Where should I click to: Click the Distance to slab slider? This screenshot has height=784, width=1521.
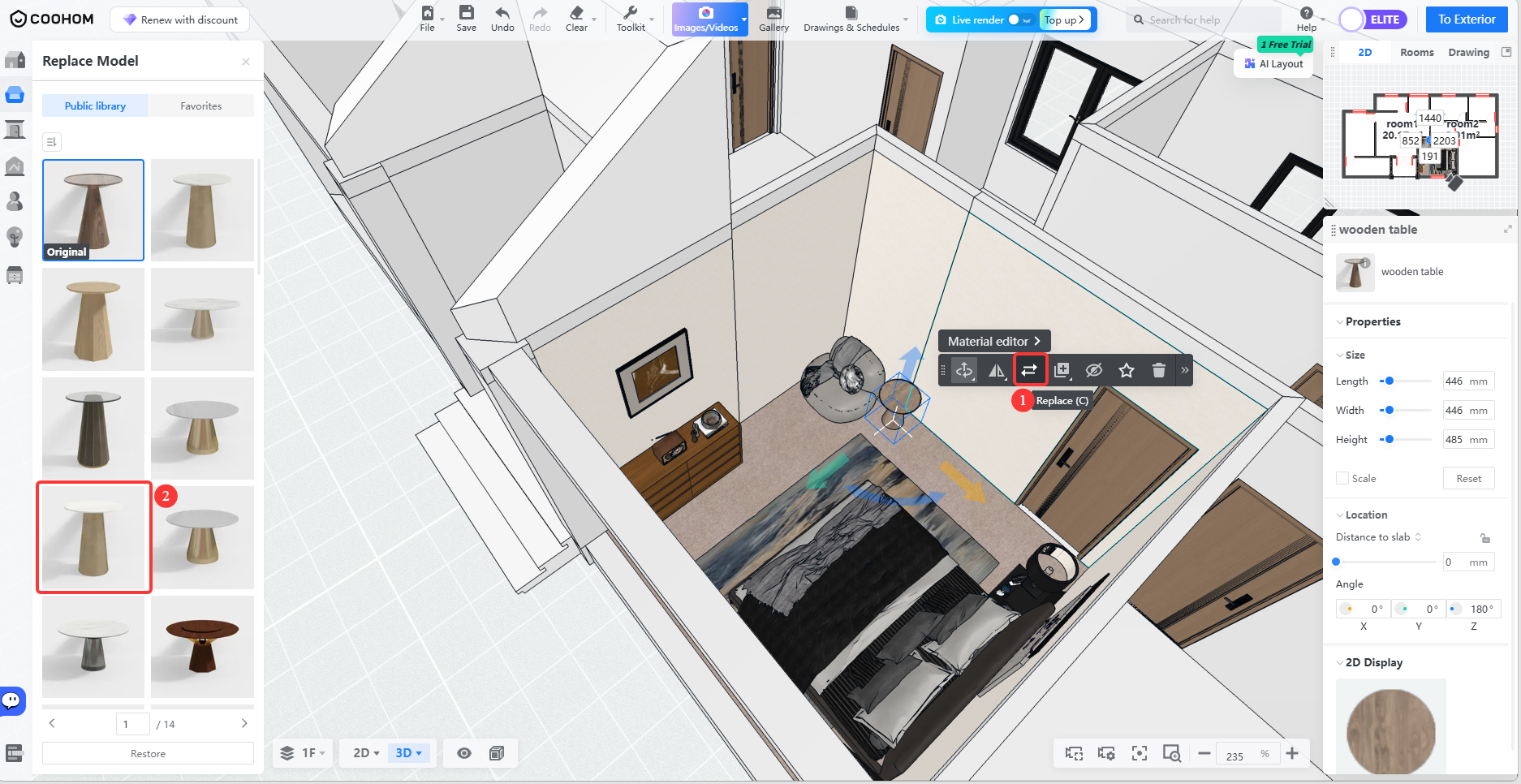1385,562
